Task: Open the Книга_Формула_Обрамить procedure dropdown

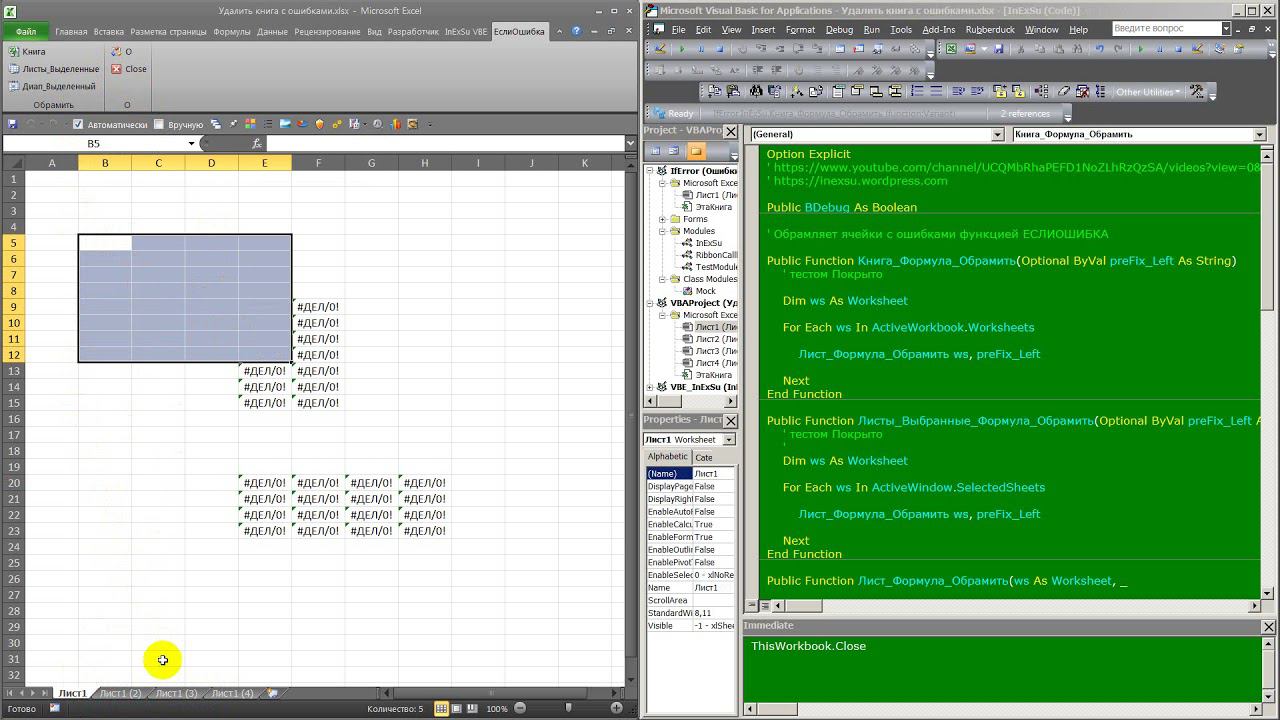Action: (1259, 134)
